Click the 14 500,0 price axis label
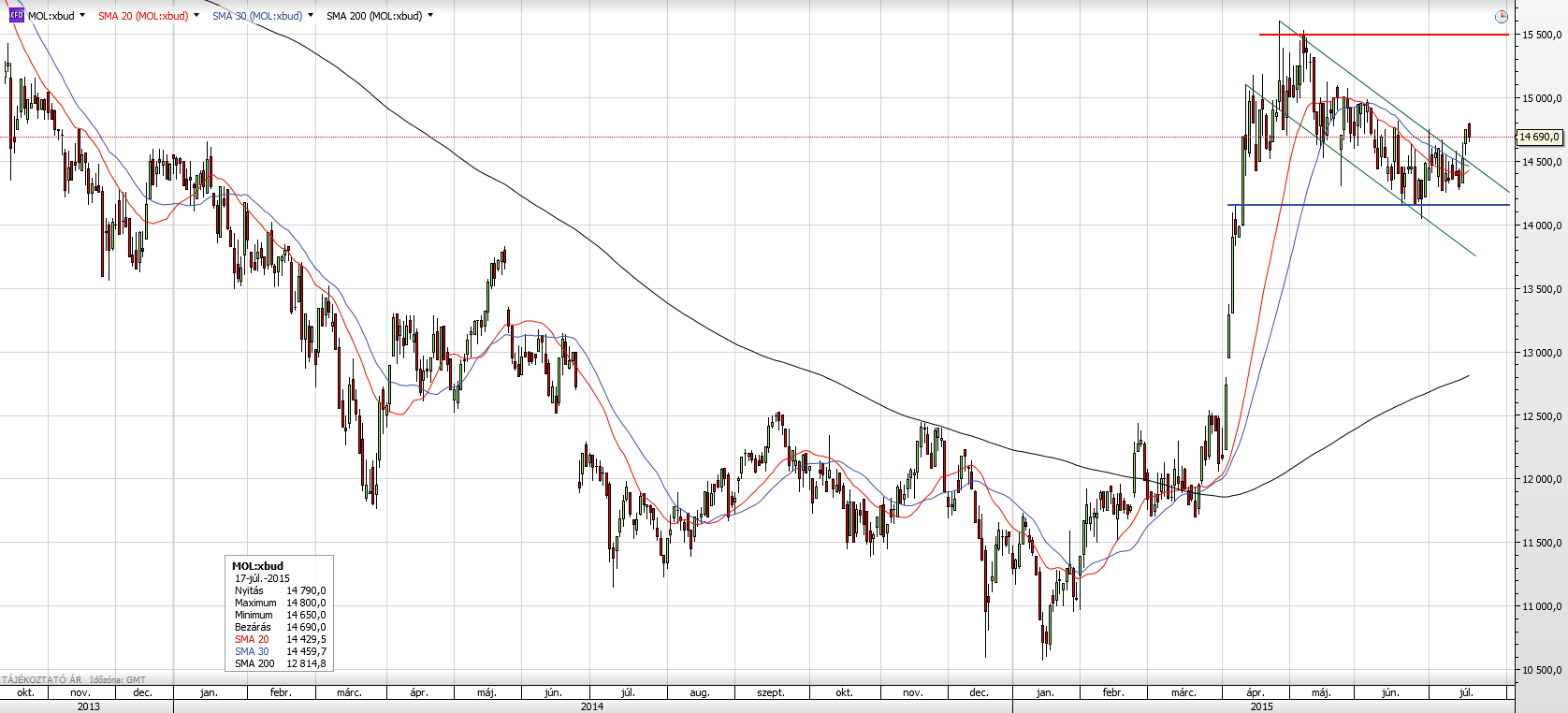This screenshot has height=713, width=1568. point(1542,162)
